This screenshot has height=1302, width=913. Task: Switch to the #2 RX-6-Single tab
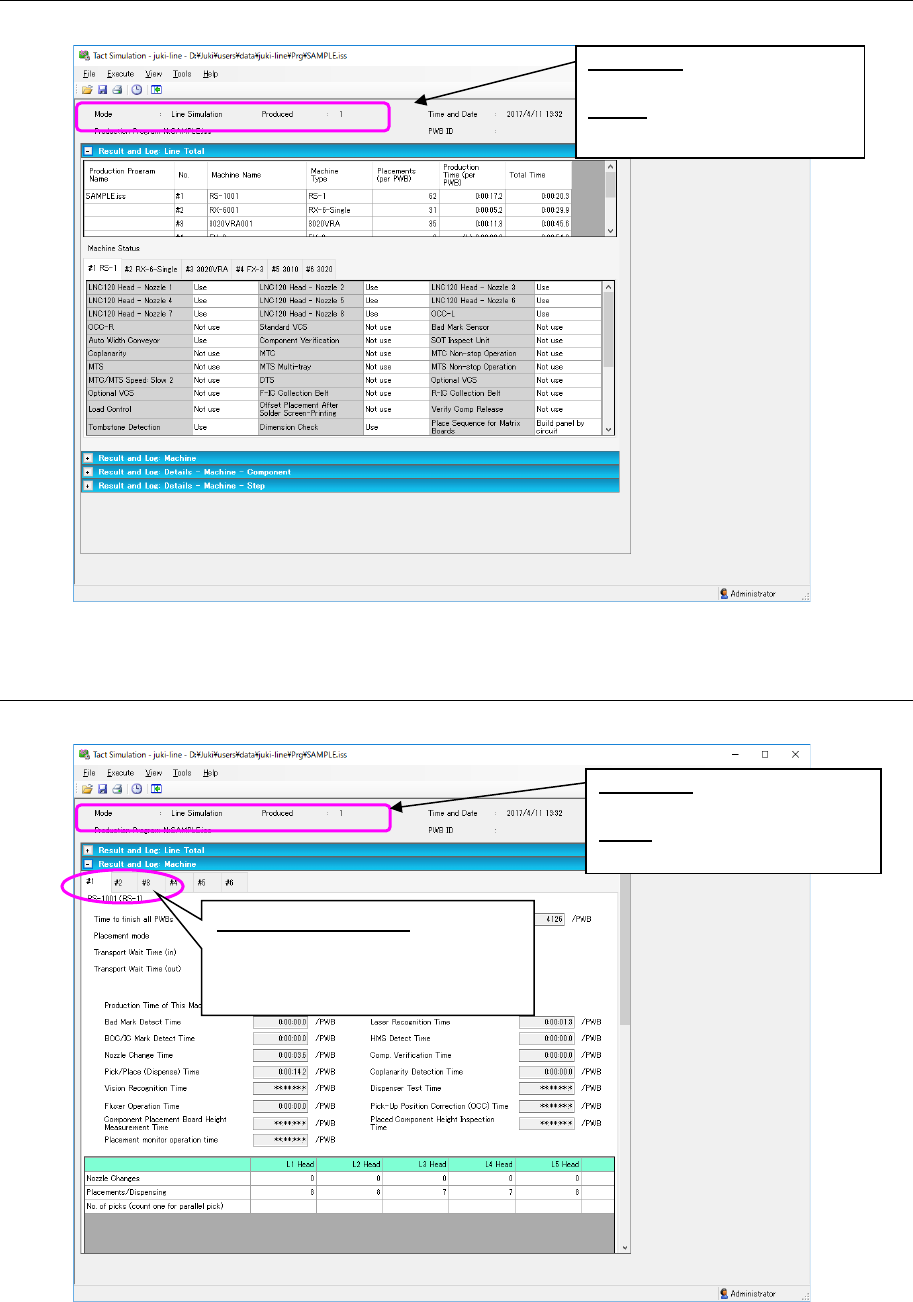[x=151, y=269]
